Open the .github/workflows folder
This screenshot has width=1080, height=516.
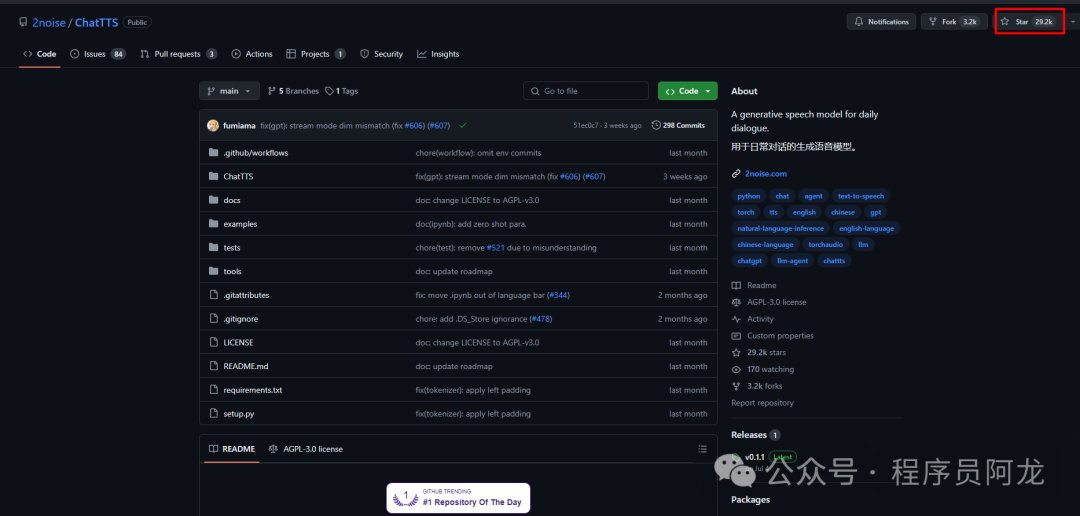coord(256,153)
